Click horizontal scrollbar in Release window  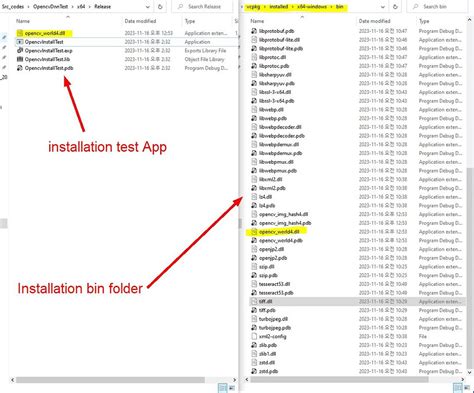coord(110,380)
